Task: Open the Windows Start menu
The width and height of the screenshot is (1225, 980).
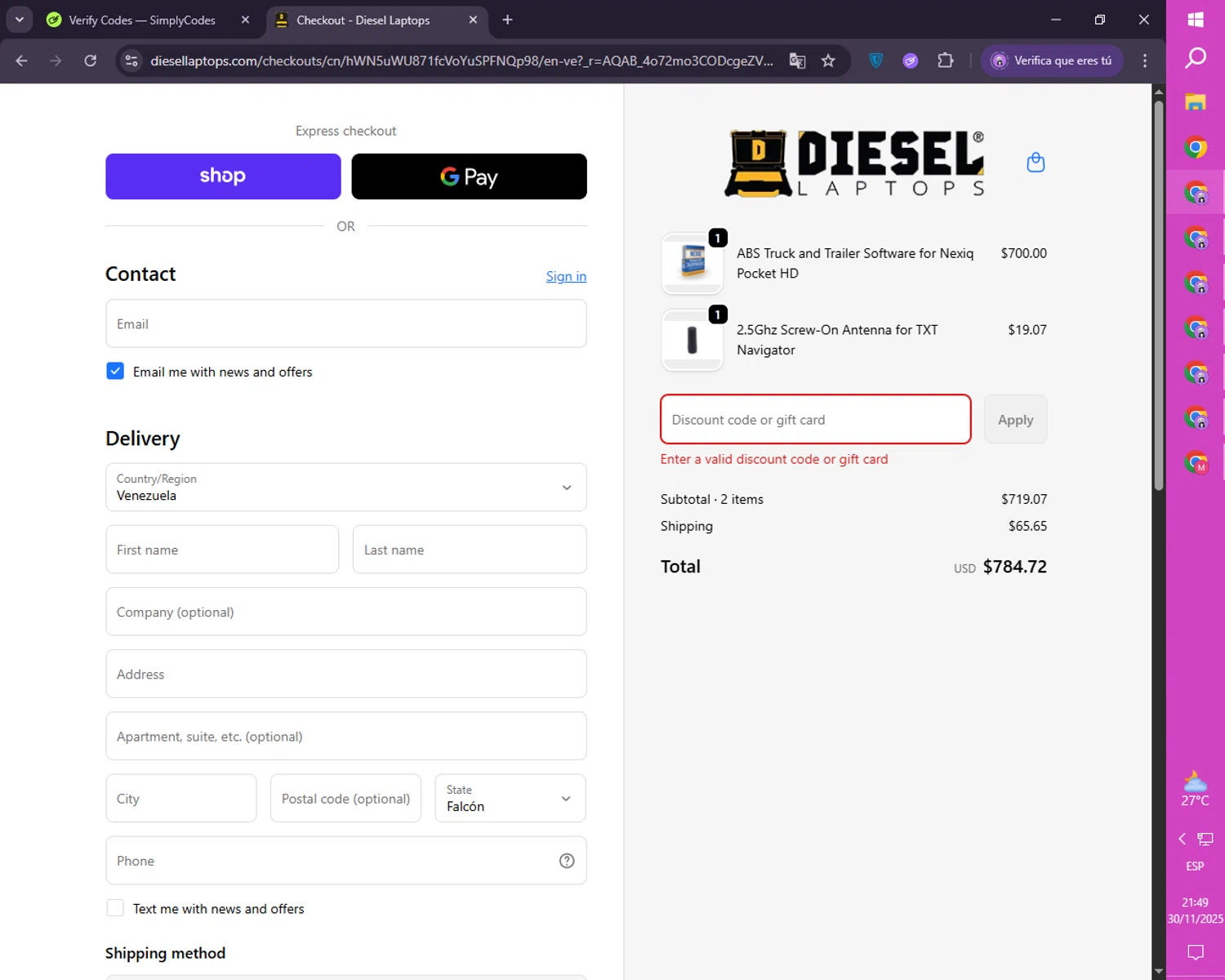Action: click(1196, 20)
